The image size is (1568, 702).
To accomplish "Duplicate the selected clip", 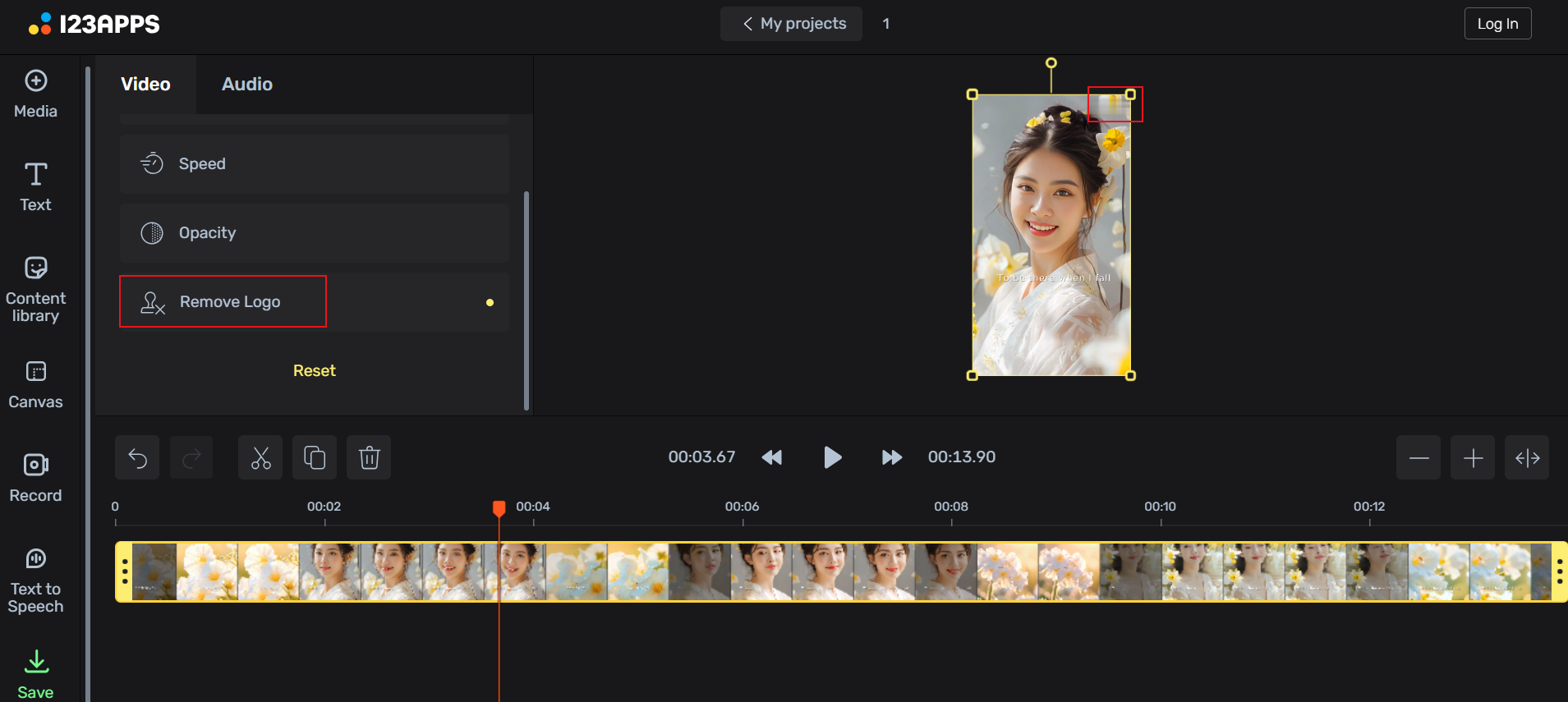I will [315, 457].
